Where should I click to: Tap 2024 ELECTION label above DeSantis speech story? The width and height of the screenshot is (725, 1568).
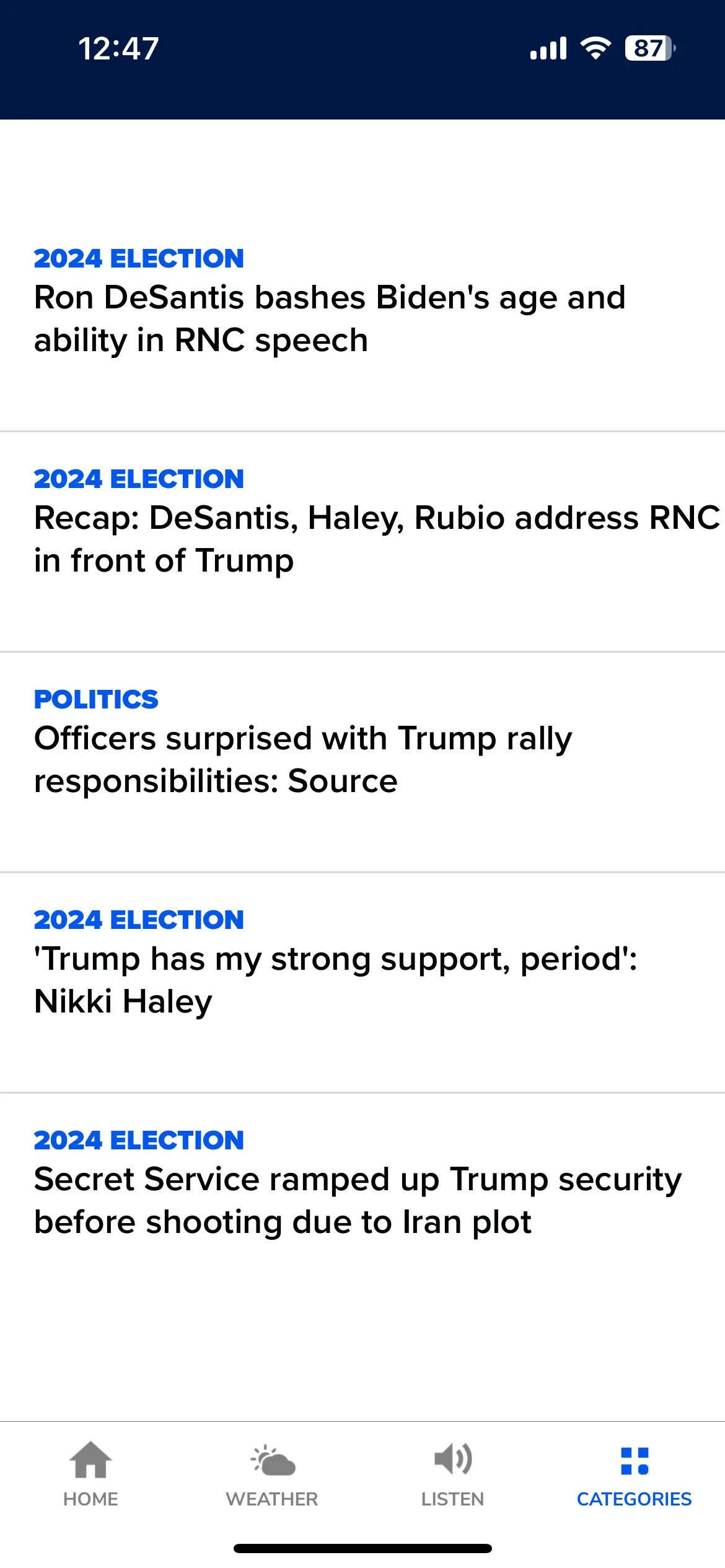(x=139, y=258)
